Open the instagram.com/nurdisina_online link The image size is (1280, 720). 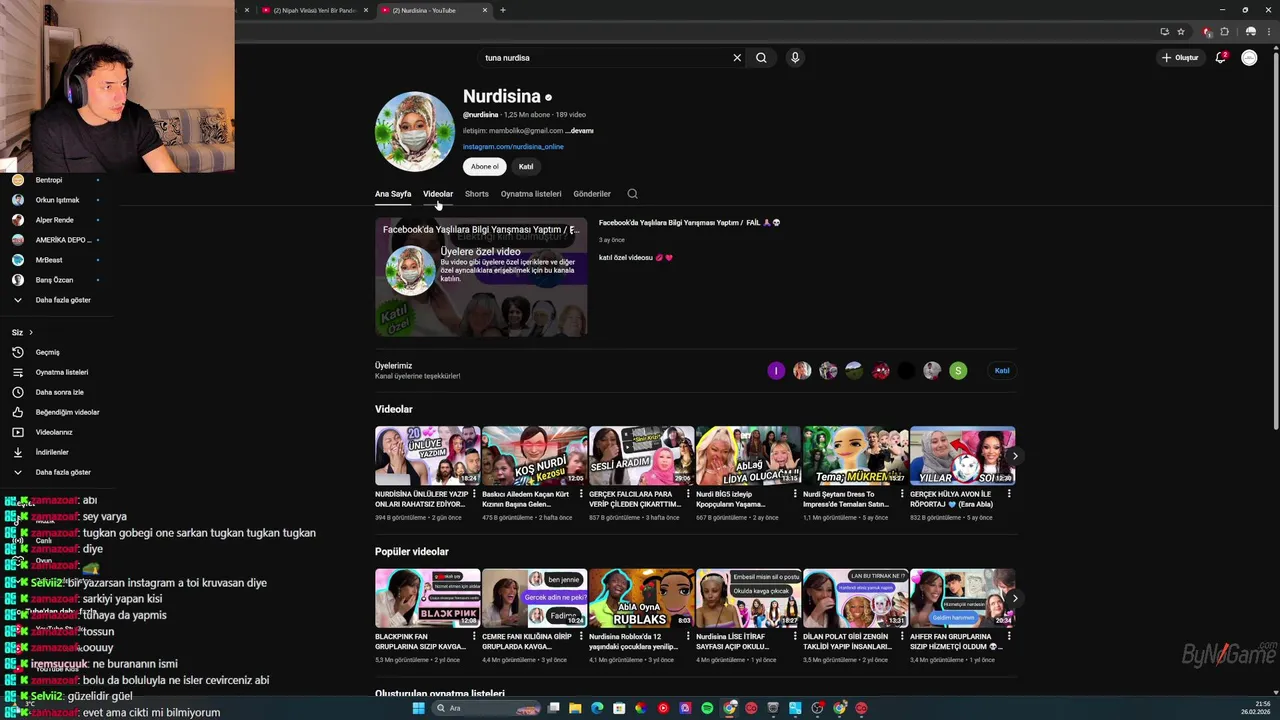pos(513,147)
